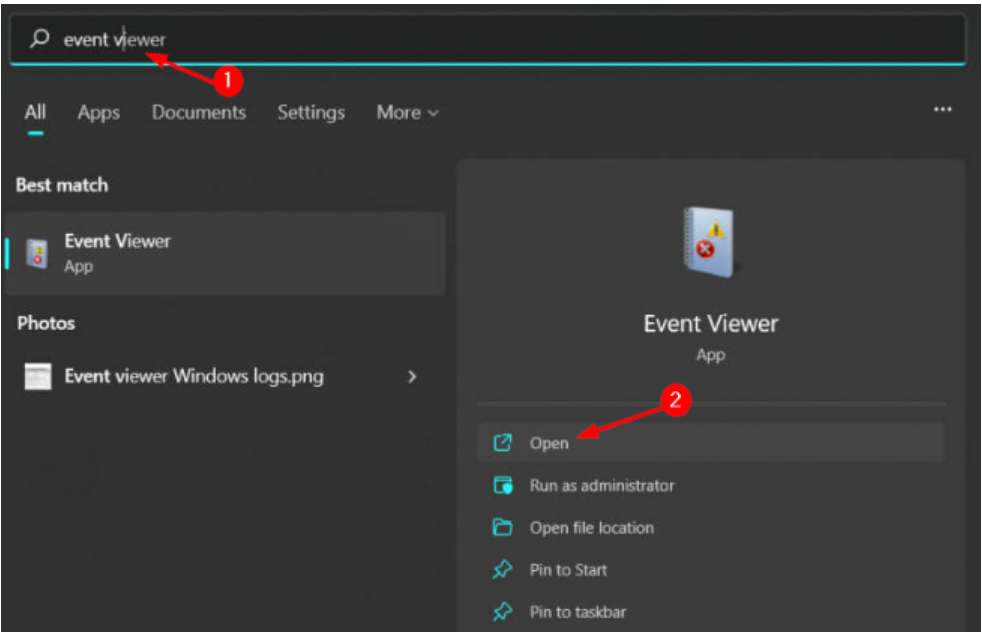
Task: Click the Open icon in the actions list
Action: point(503,443)
